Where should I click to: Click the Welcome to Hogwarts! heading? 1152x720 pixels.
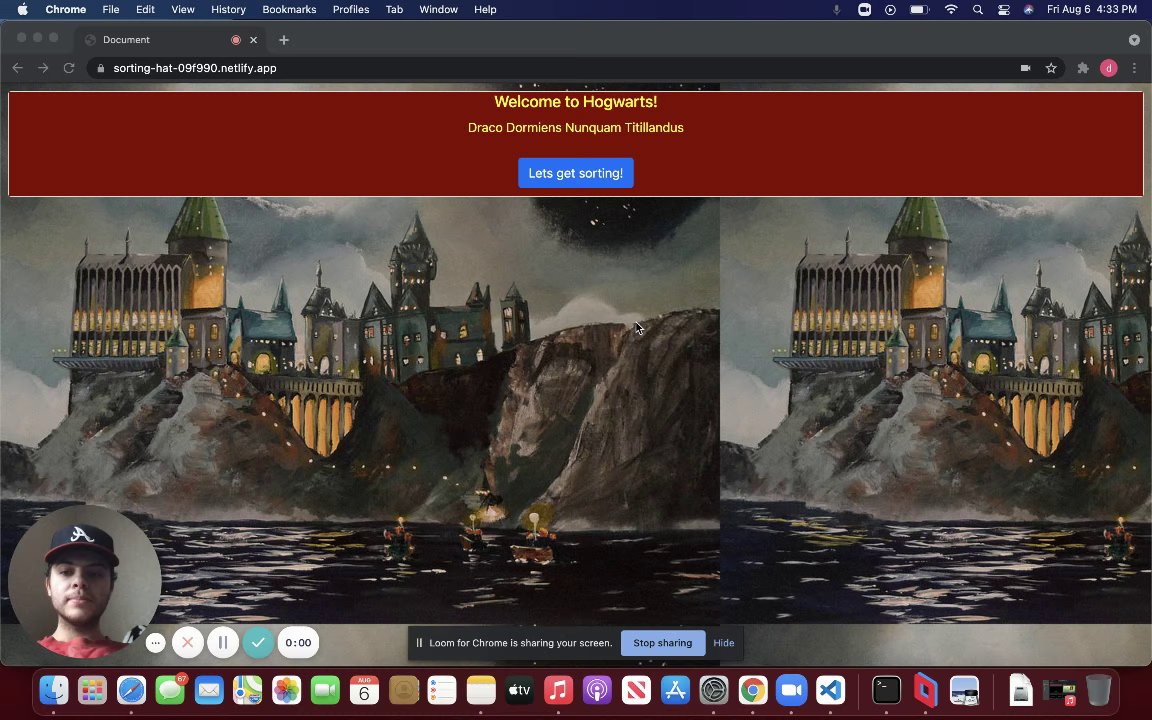click(x=575, y=102)
